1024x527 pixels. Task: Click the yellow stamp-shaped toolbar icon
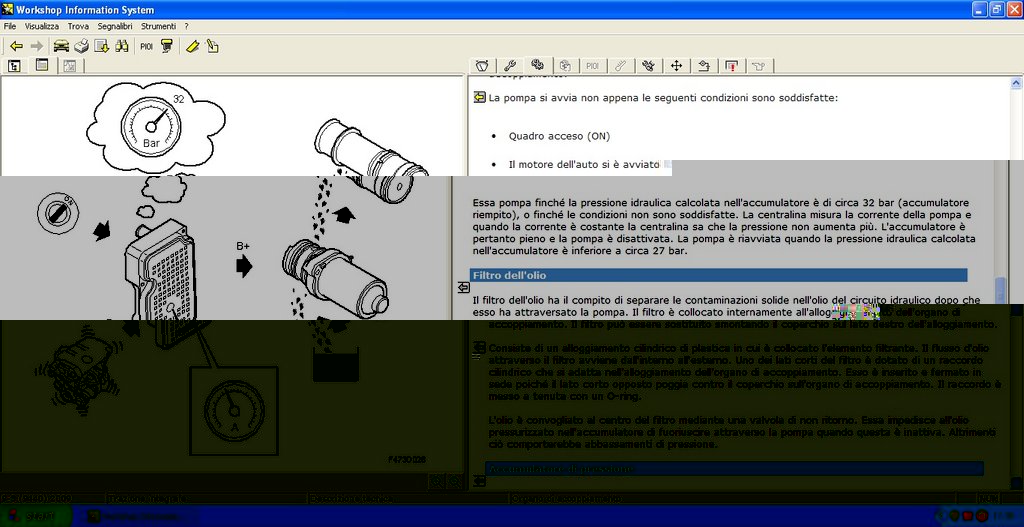[x=167, y=46]
